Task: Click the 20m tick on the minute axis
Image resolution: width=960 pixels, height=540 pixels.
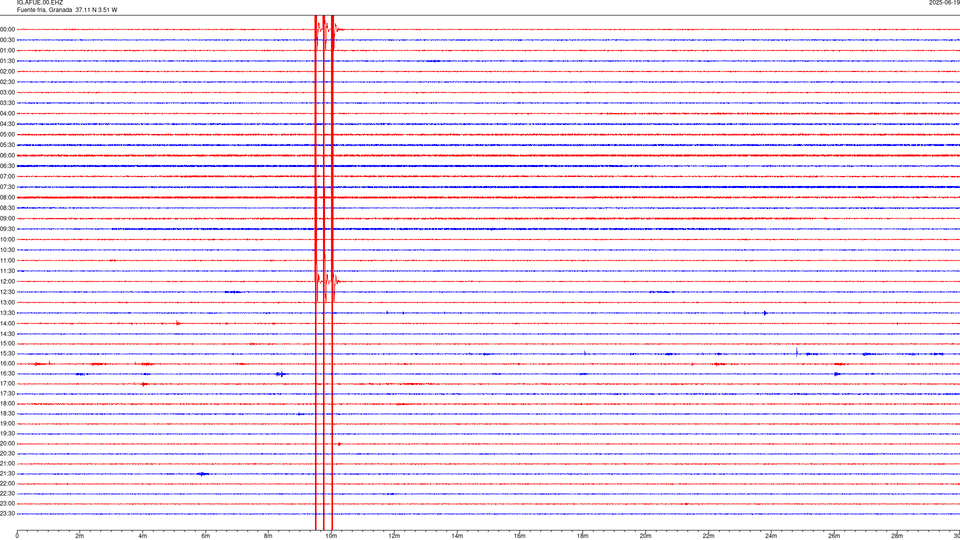Action: 645,536
